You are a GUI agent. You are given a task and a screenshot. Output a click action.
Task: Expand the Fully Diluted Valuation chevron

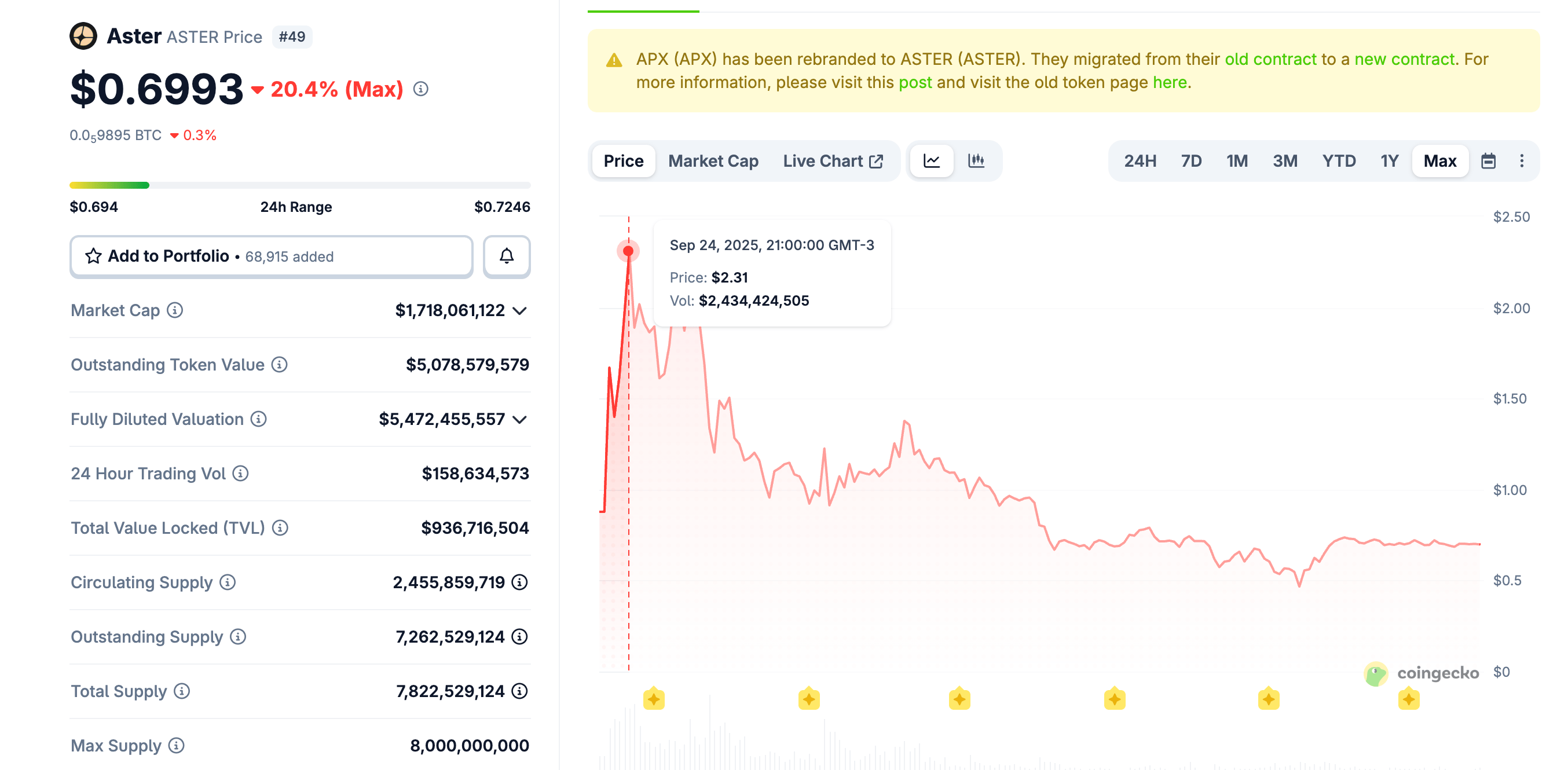tap(519, 420)
